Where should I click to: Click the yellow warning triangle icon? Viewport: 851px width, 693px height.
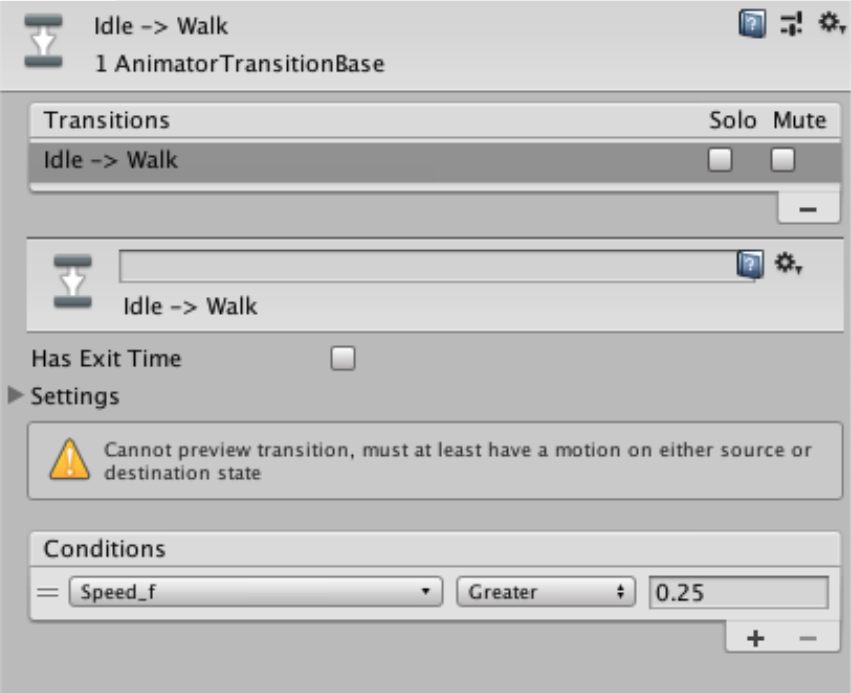click(x=70, y=460)
